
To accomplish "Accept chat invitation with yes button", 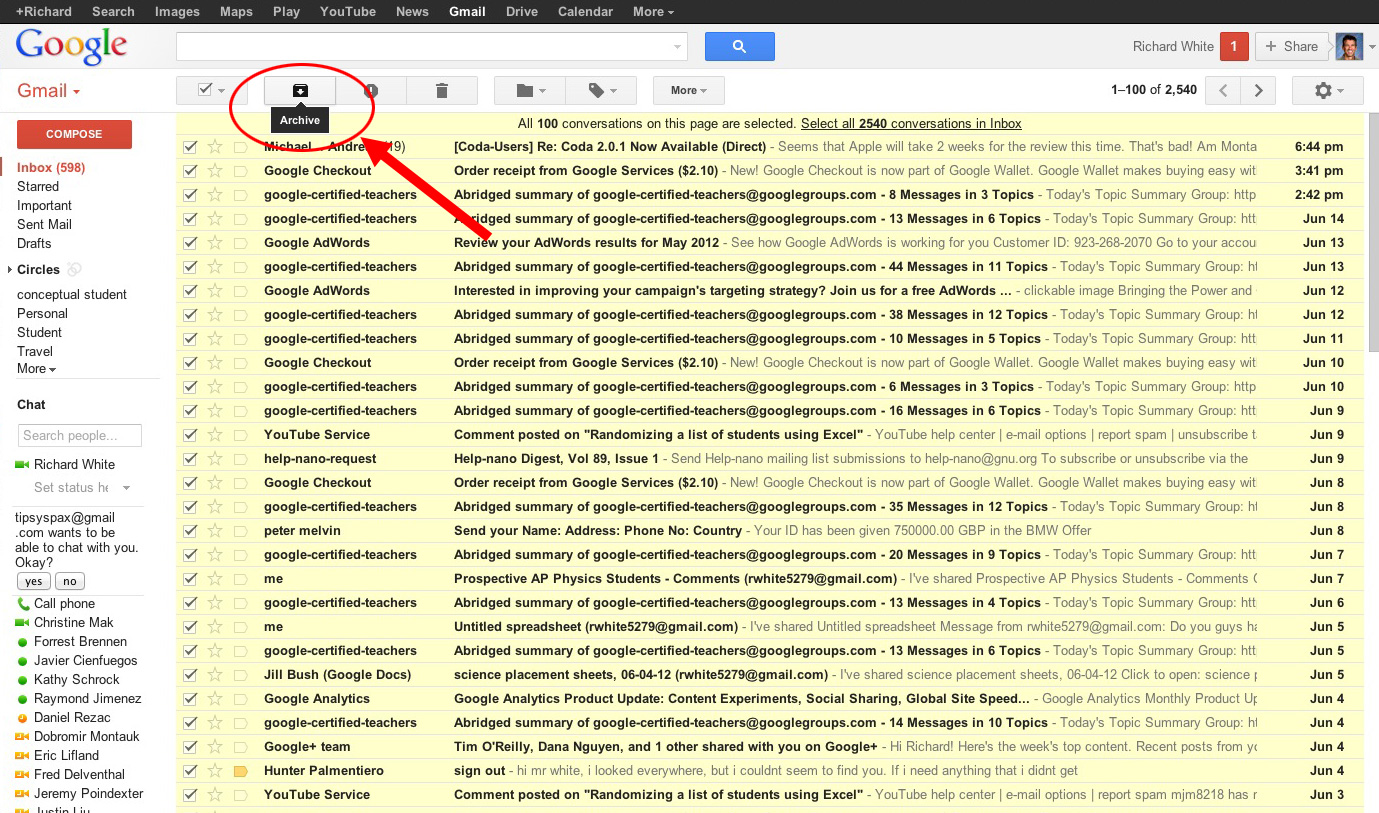I will tap(33, 581).
